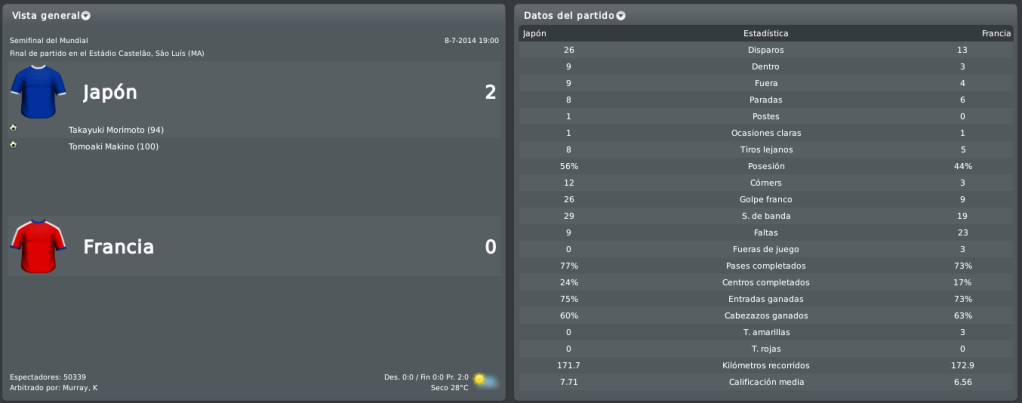Select the Calificación media row
1022x403 pixels.
pyautogui.click(x=766, y=382)
